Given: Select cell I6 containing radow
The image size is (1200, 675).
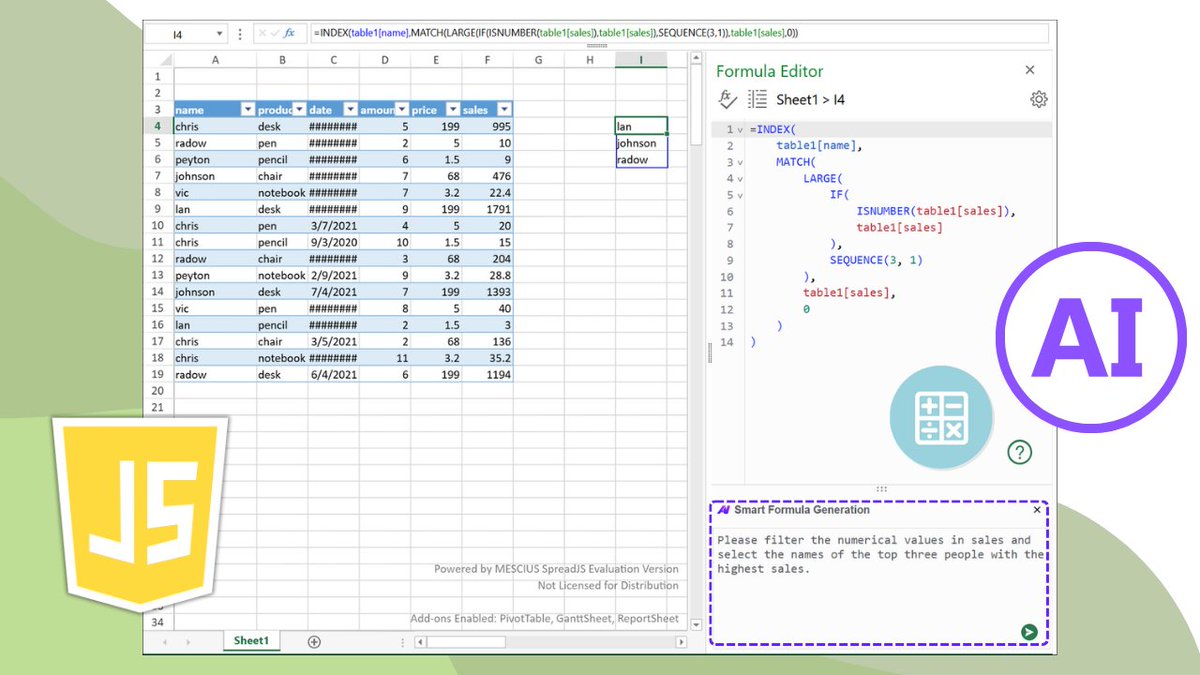Looking at the screenshot, I should tap(641, 160).
